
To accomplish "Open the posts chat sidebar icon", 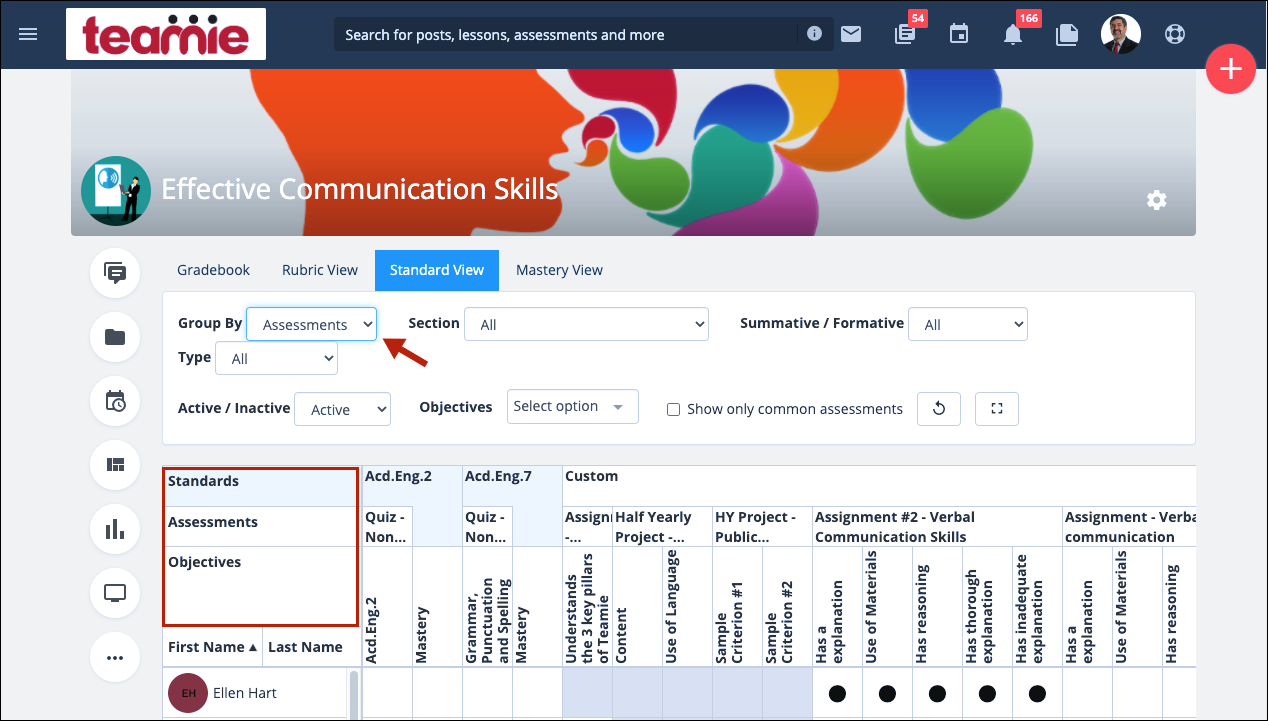I will [x=115, y=273].
